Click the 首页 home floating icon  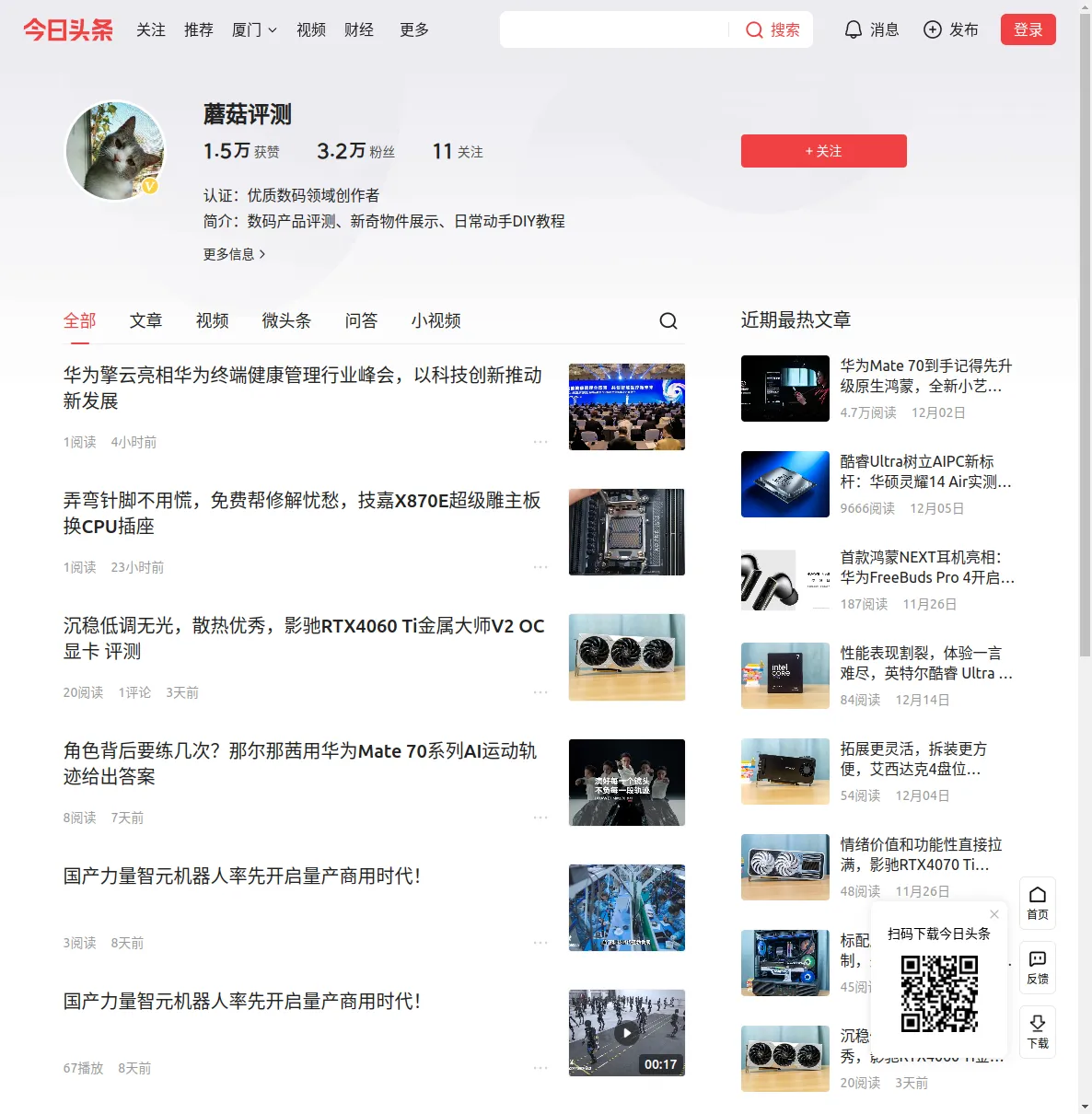[x=1038, y=903]
